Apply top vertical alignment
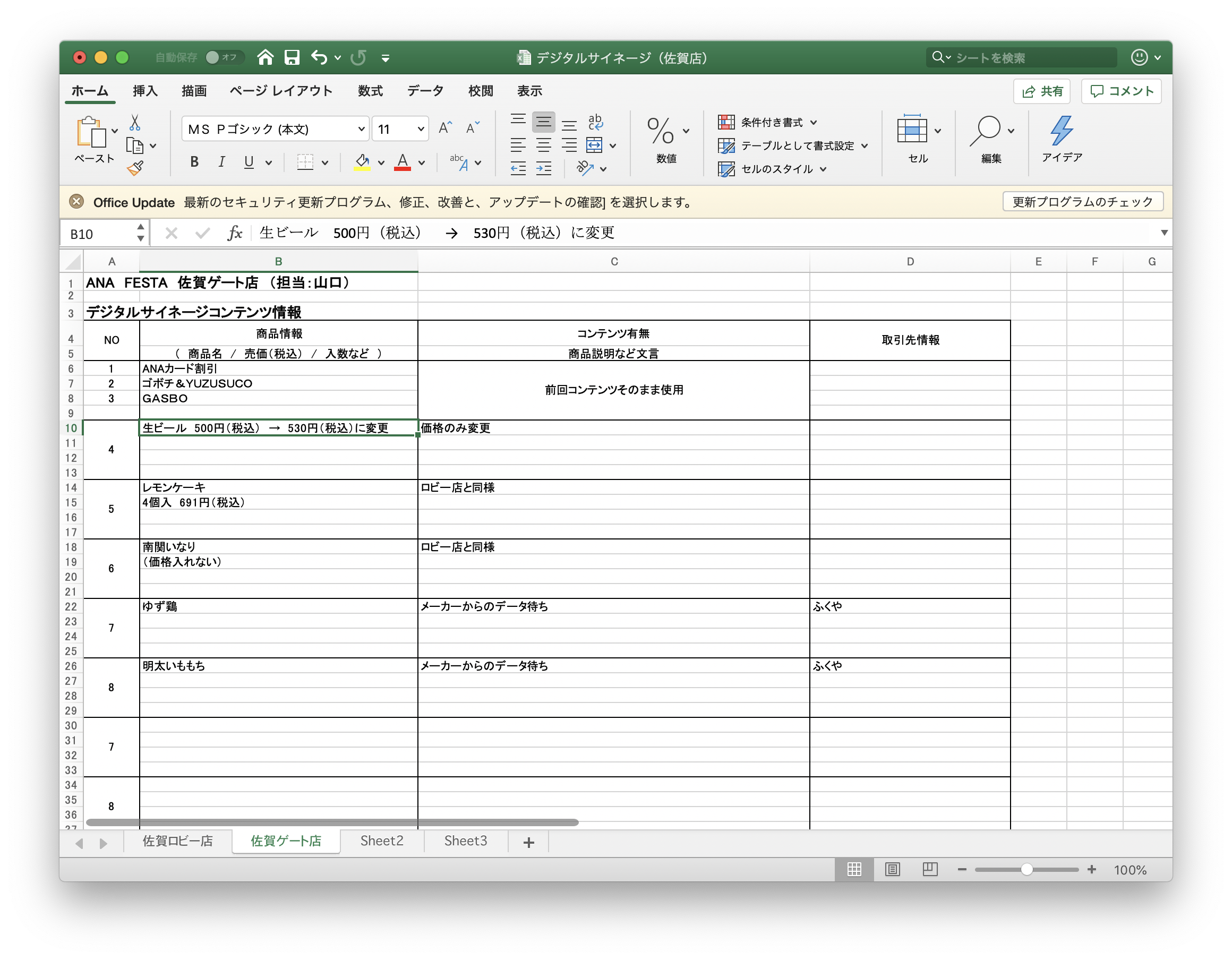 point(518,121)
